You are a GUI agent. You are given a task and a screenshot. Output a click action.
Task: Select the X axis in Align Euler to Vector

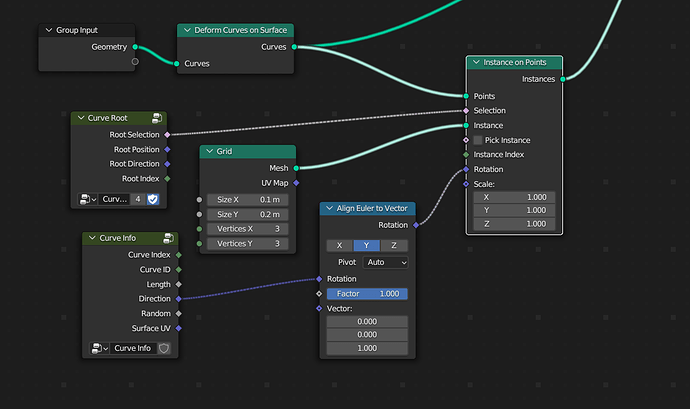tap(339, 246)
